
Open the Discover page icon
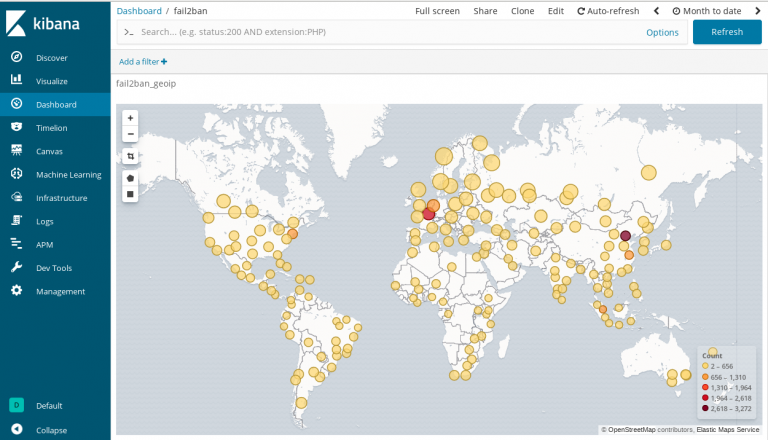16,57
